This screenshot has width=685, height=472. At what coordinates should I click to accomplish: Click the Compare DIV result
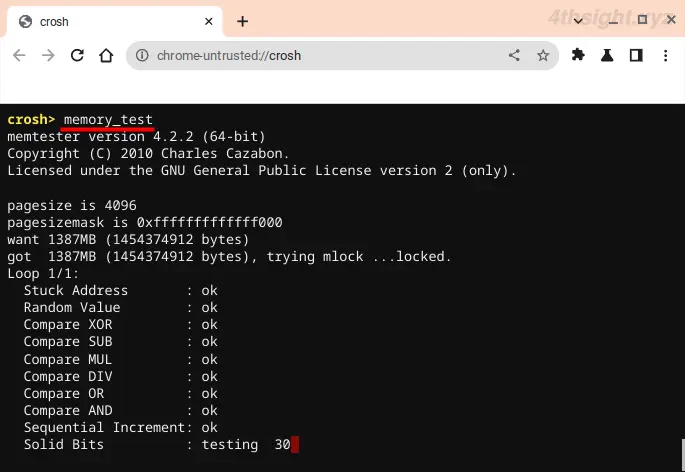click(x=121, y=377)
